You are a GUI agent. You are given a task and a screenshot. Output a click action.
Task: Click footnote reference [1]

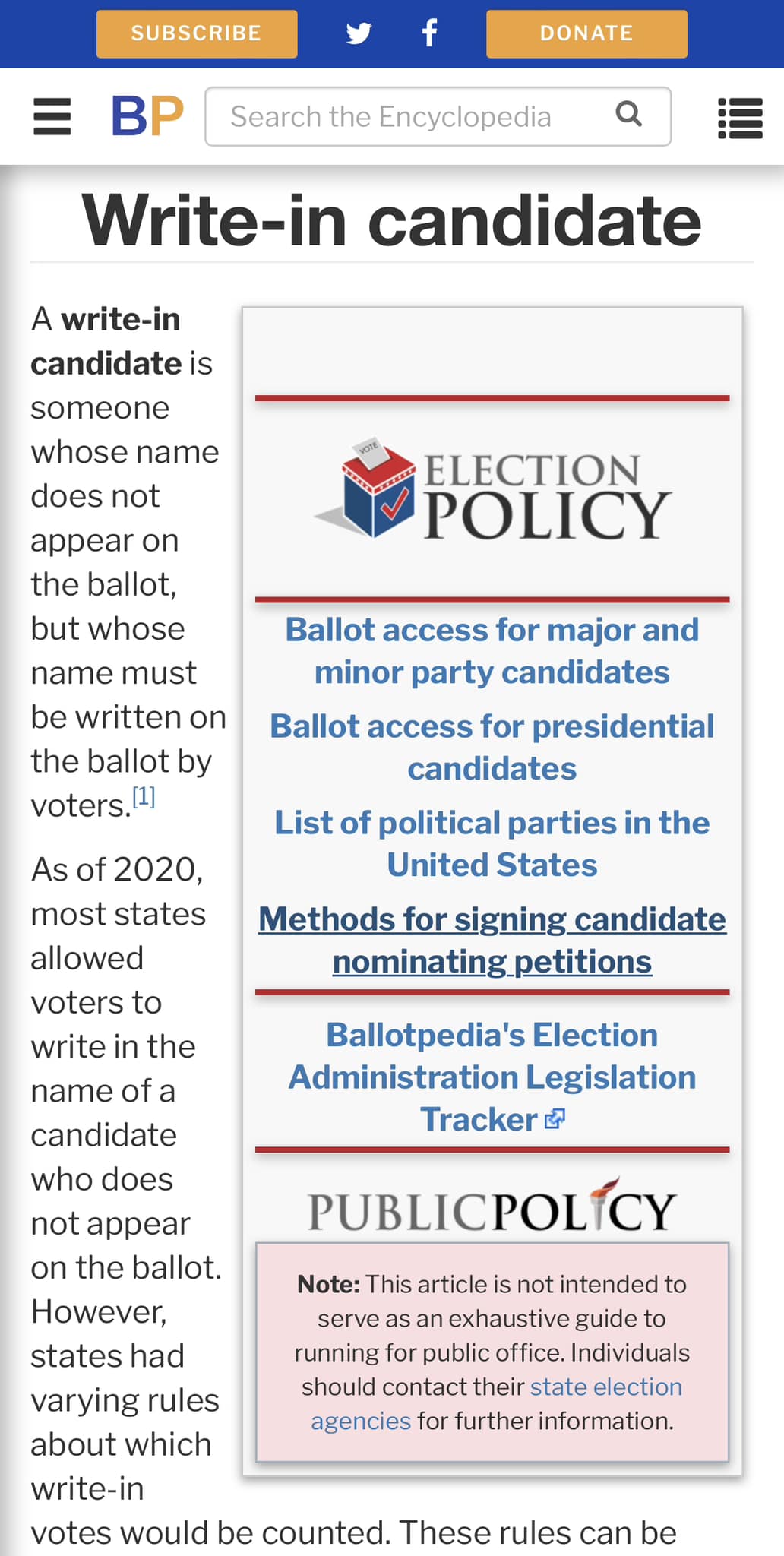click(x=144, y=797)
